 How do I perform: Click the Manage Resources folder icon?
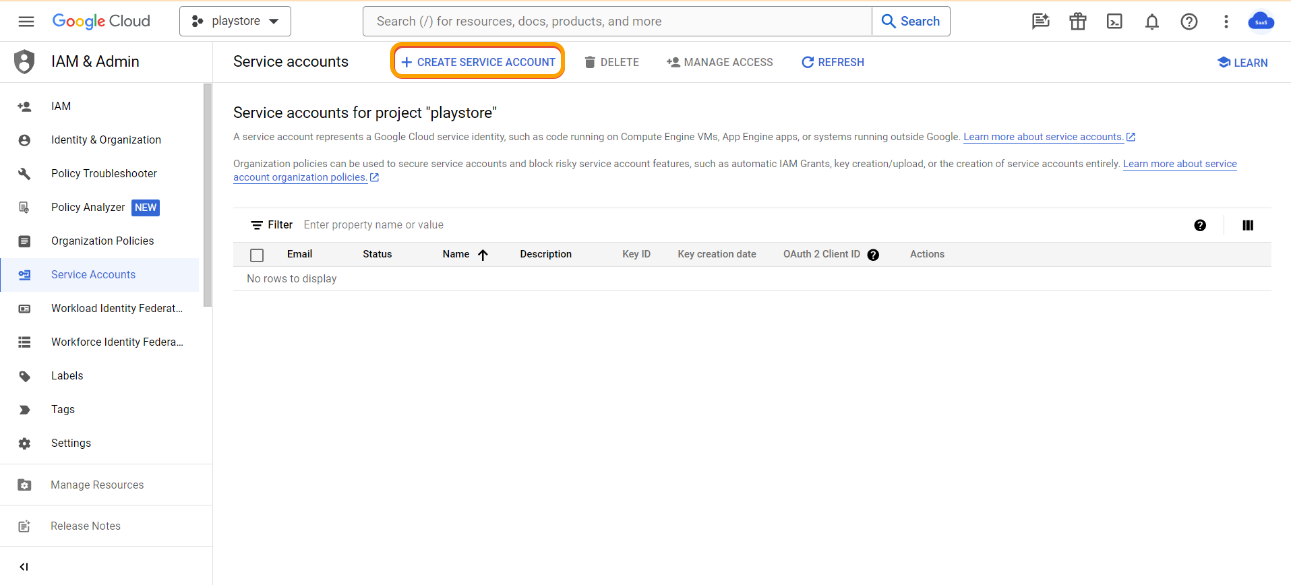coord(24,485)
